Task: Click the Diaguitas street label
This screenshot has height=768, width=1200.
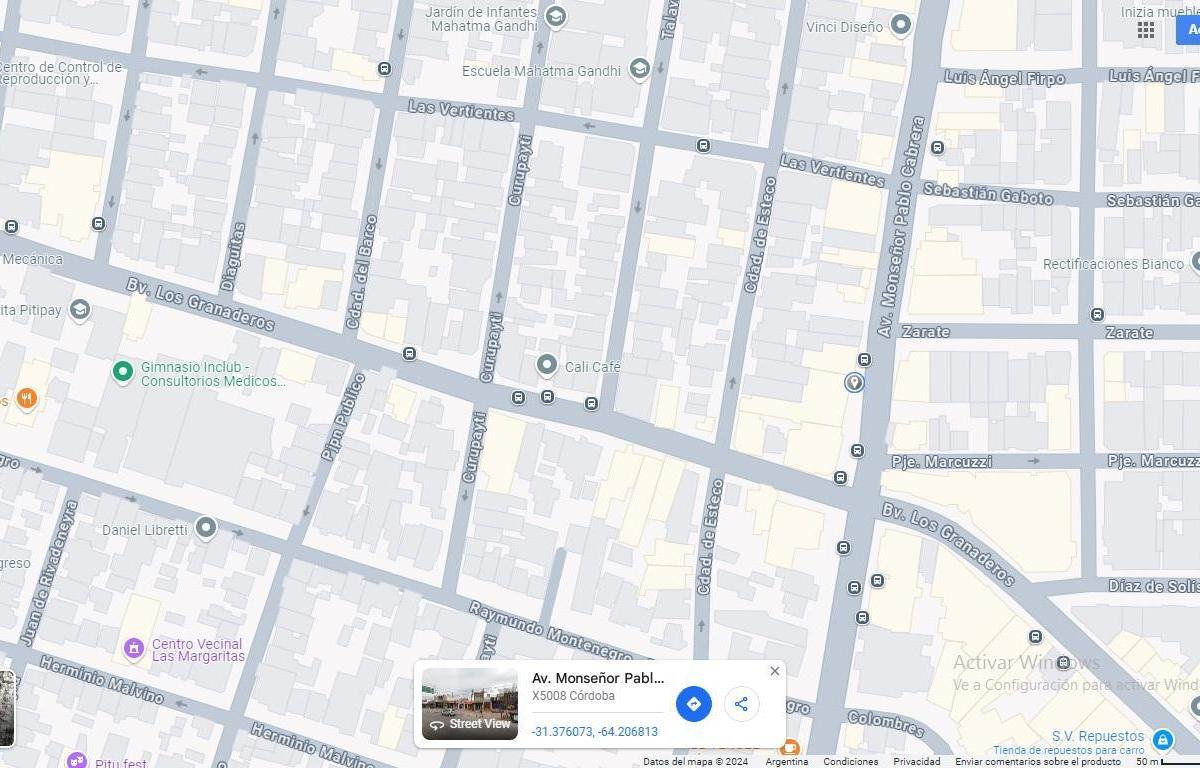Action: (233, 257)
